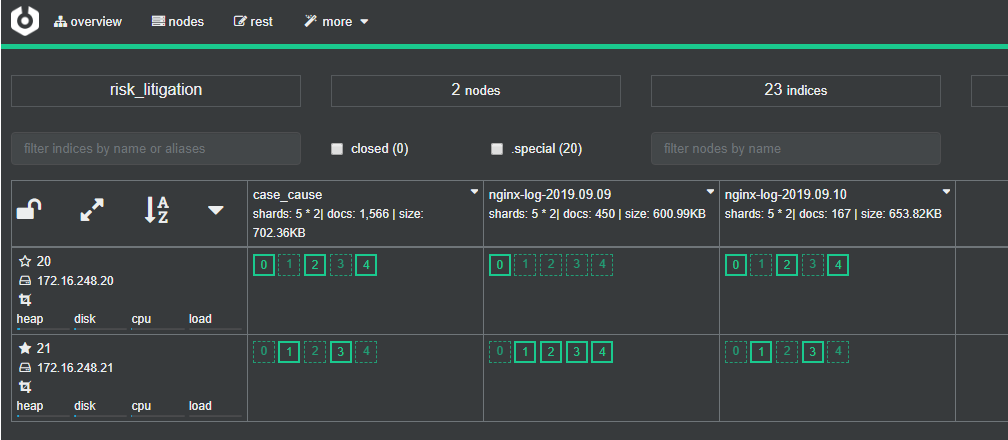1008x440 pixels.
Task: Click the outline star of node 20
Action: (x=25, y=261)
